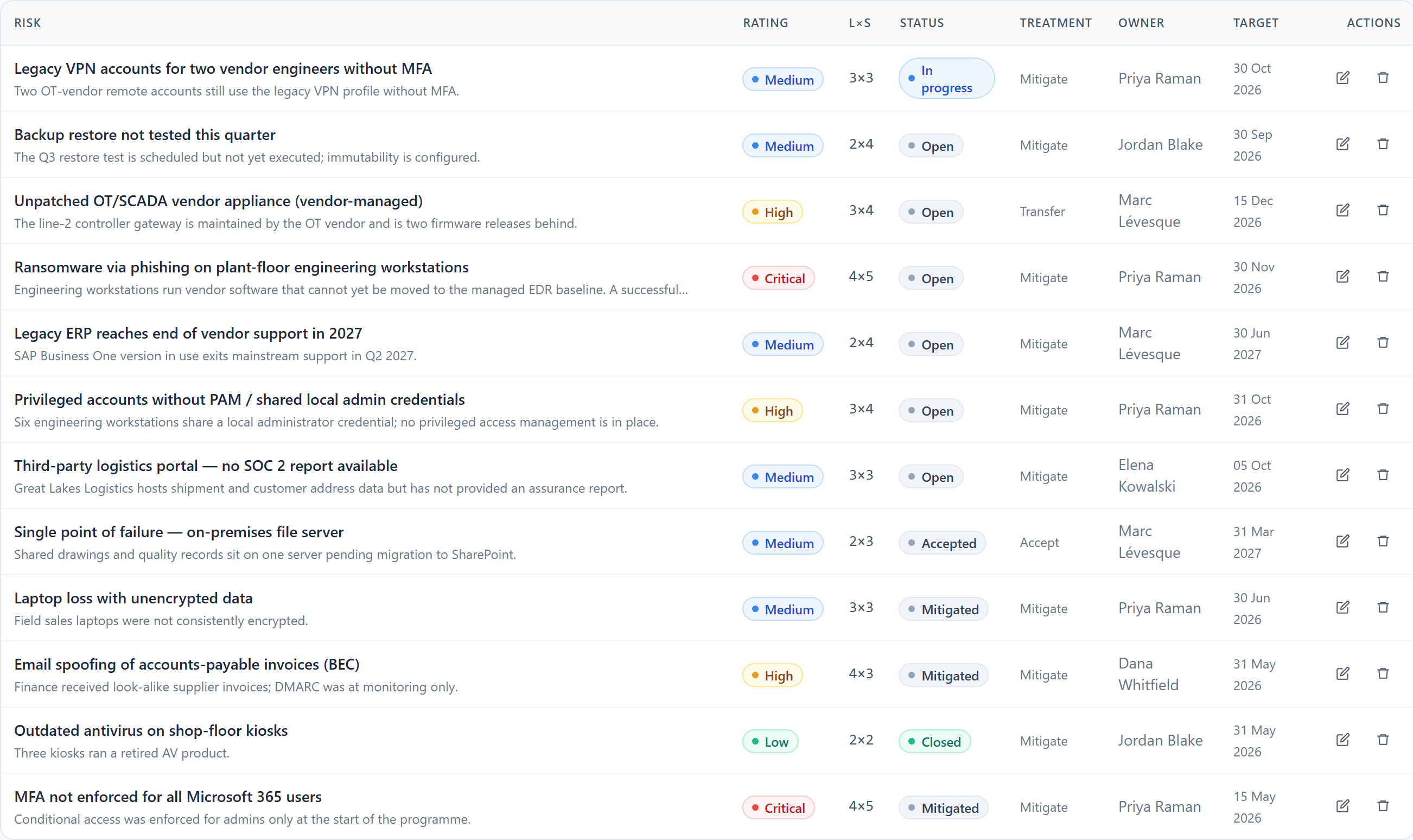1413x840 pixels.
Task: Delete the Outdated antivirus on kiosks risk
Action: [1383, 740]
